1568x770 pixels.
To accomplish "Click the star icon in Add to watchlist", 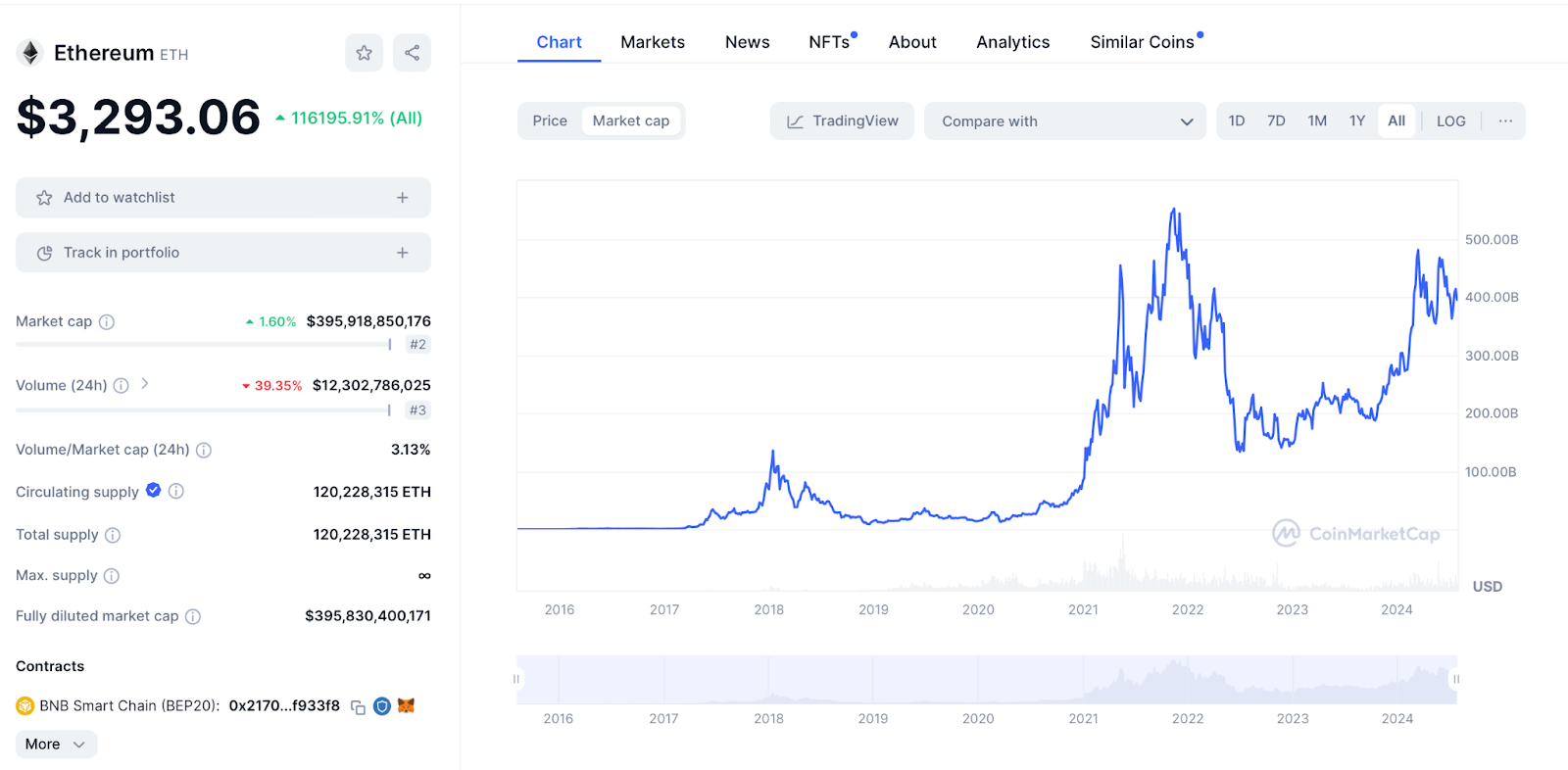I will pyautogui.click(x=44, y=198).
